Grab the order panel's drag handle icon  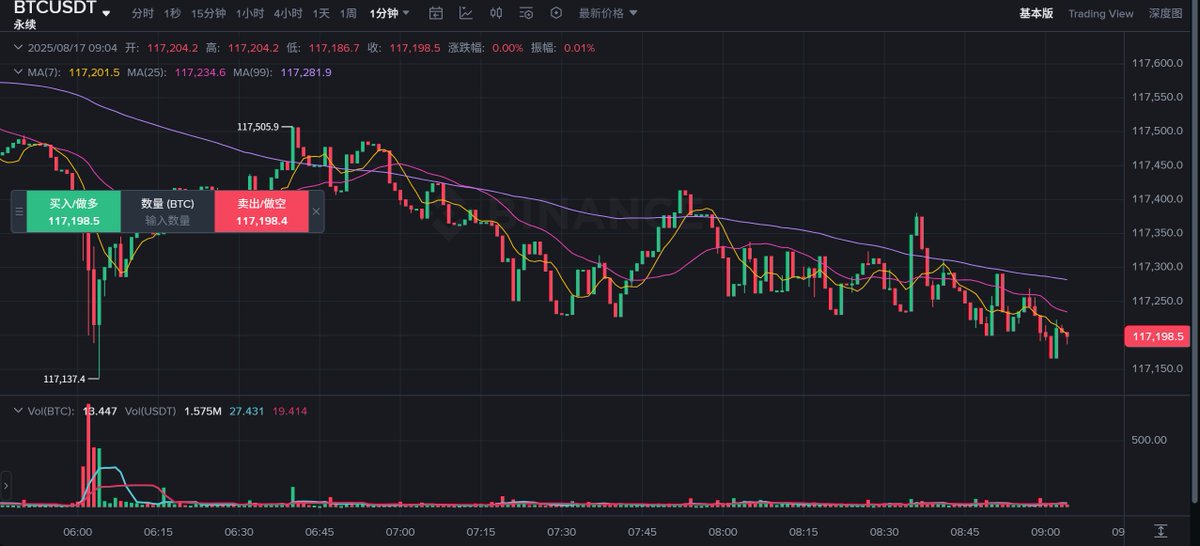(19, 212)
